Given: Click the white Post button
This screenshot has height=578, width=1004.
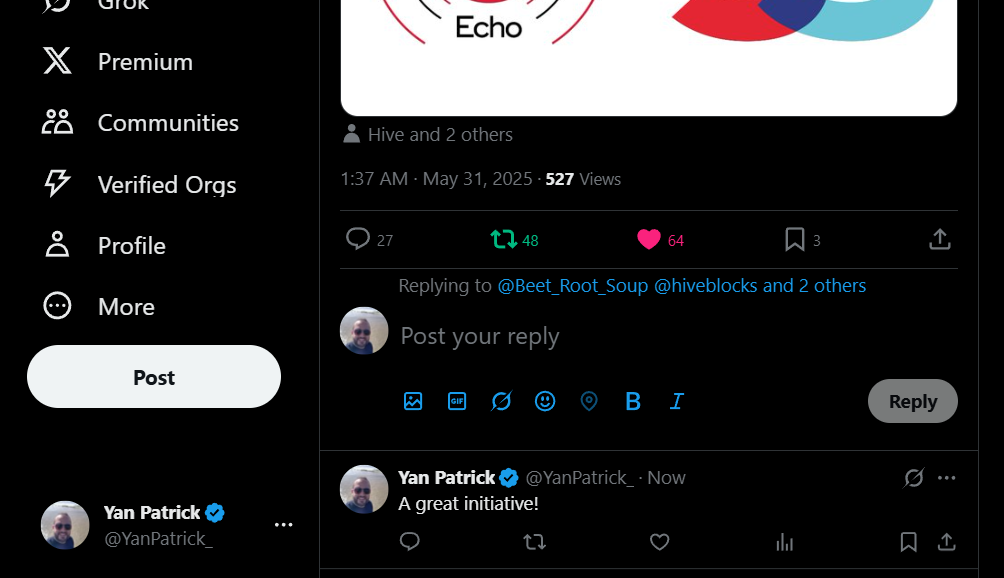Looking at the screenshot, I should (154, 377).
